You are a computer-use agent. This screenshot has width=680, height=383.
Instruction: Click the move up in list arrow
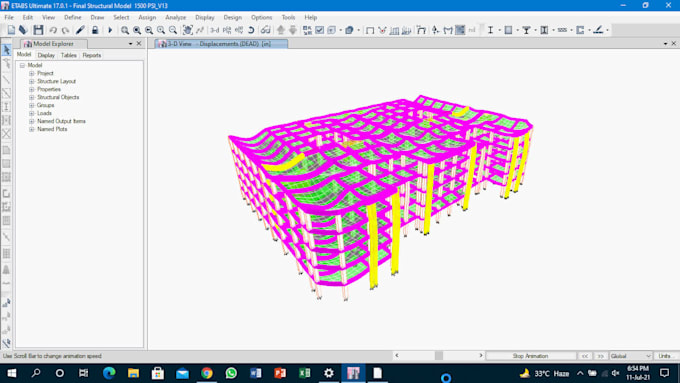tap(281, 30)
